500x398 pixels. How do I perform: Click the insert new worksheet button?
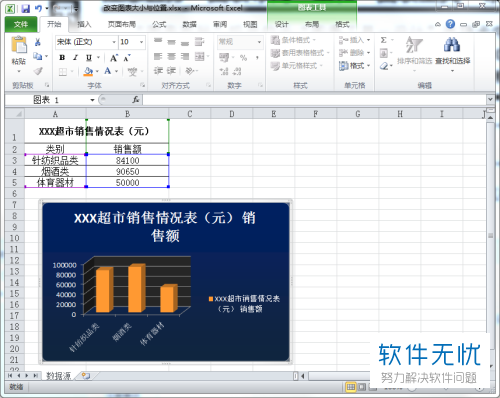click(x=86, y=376)
